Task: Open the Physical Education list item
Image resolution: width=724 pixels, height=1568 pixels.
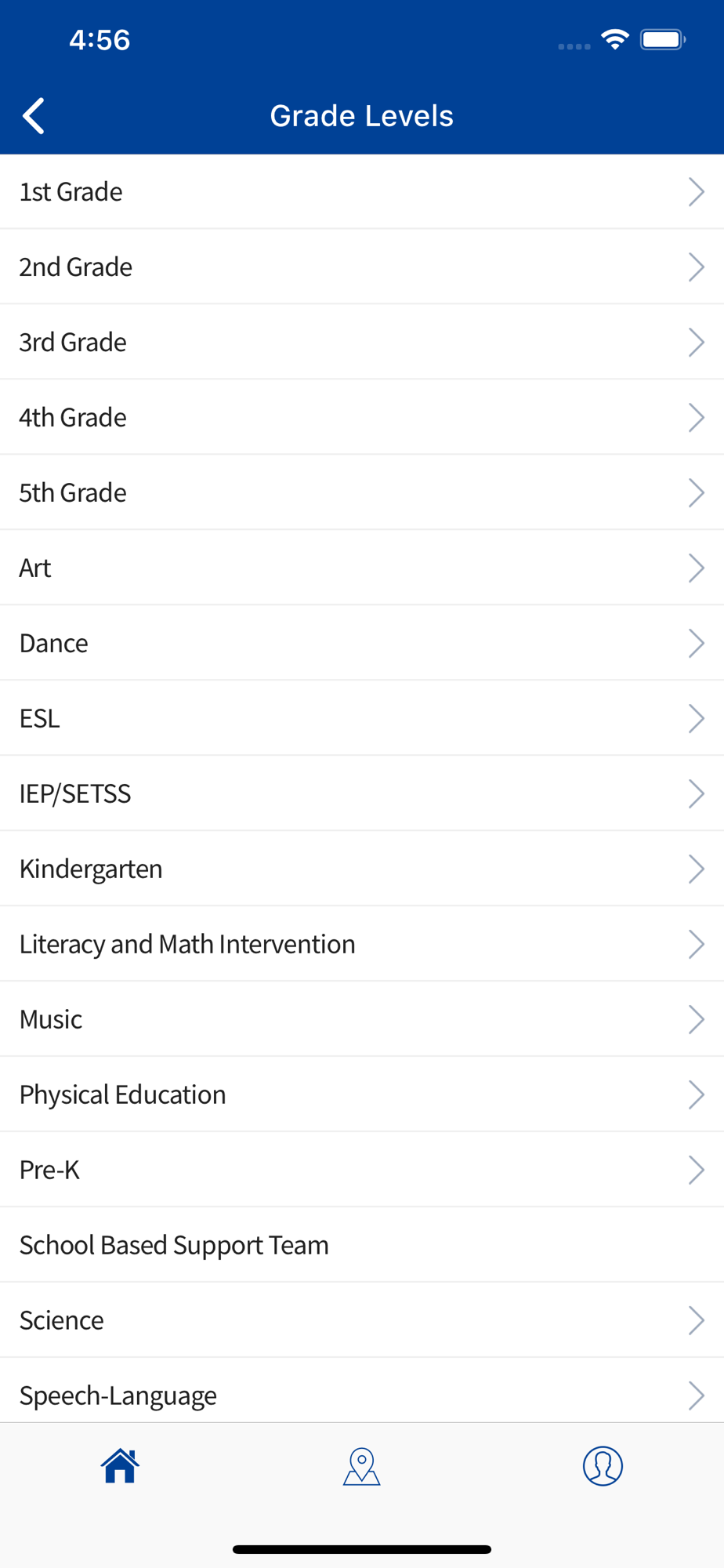Action: click(362, 1095)
